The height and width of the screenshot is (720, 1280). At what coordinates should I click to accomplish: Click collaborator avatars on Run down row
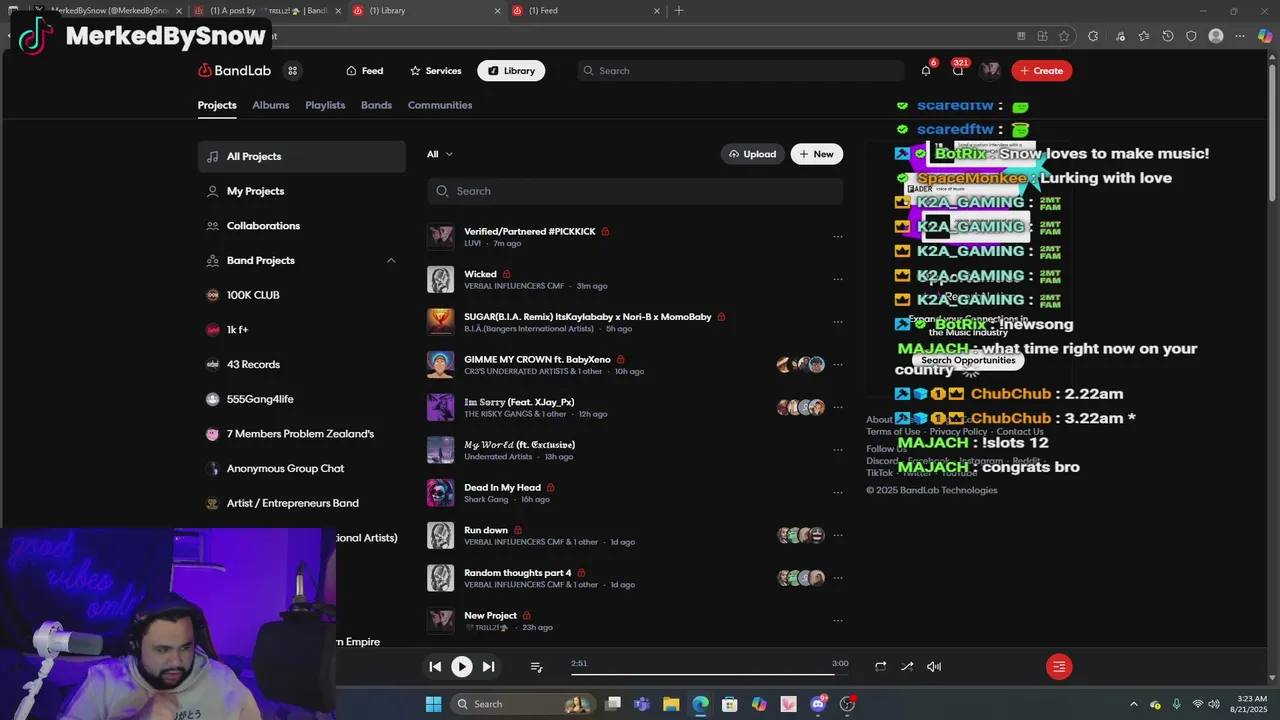[x=801, y=535]
